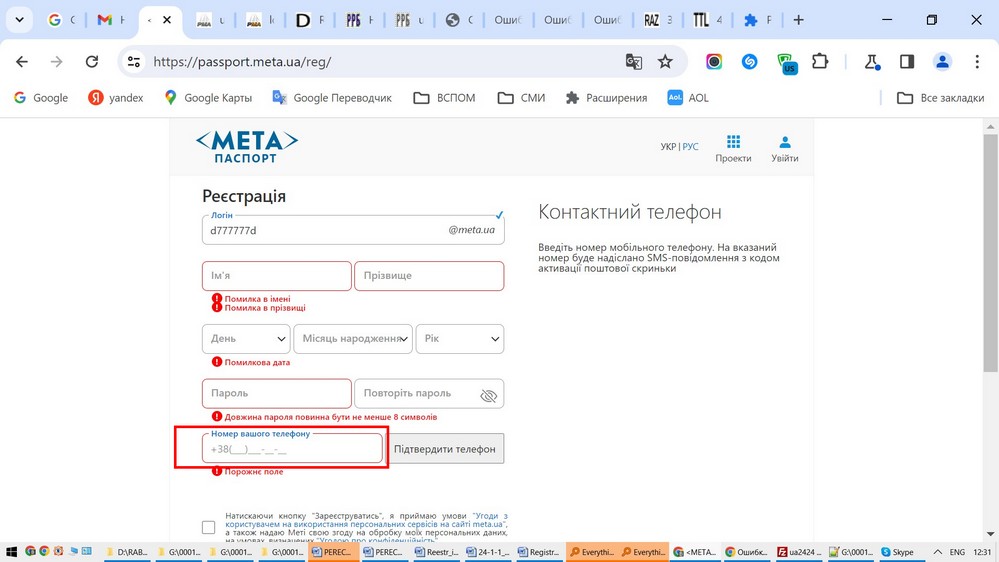This screenshot has height=562, width=999.
Task: Open Google Карты bookmark
Action: (x=208, y=97)
